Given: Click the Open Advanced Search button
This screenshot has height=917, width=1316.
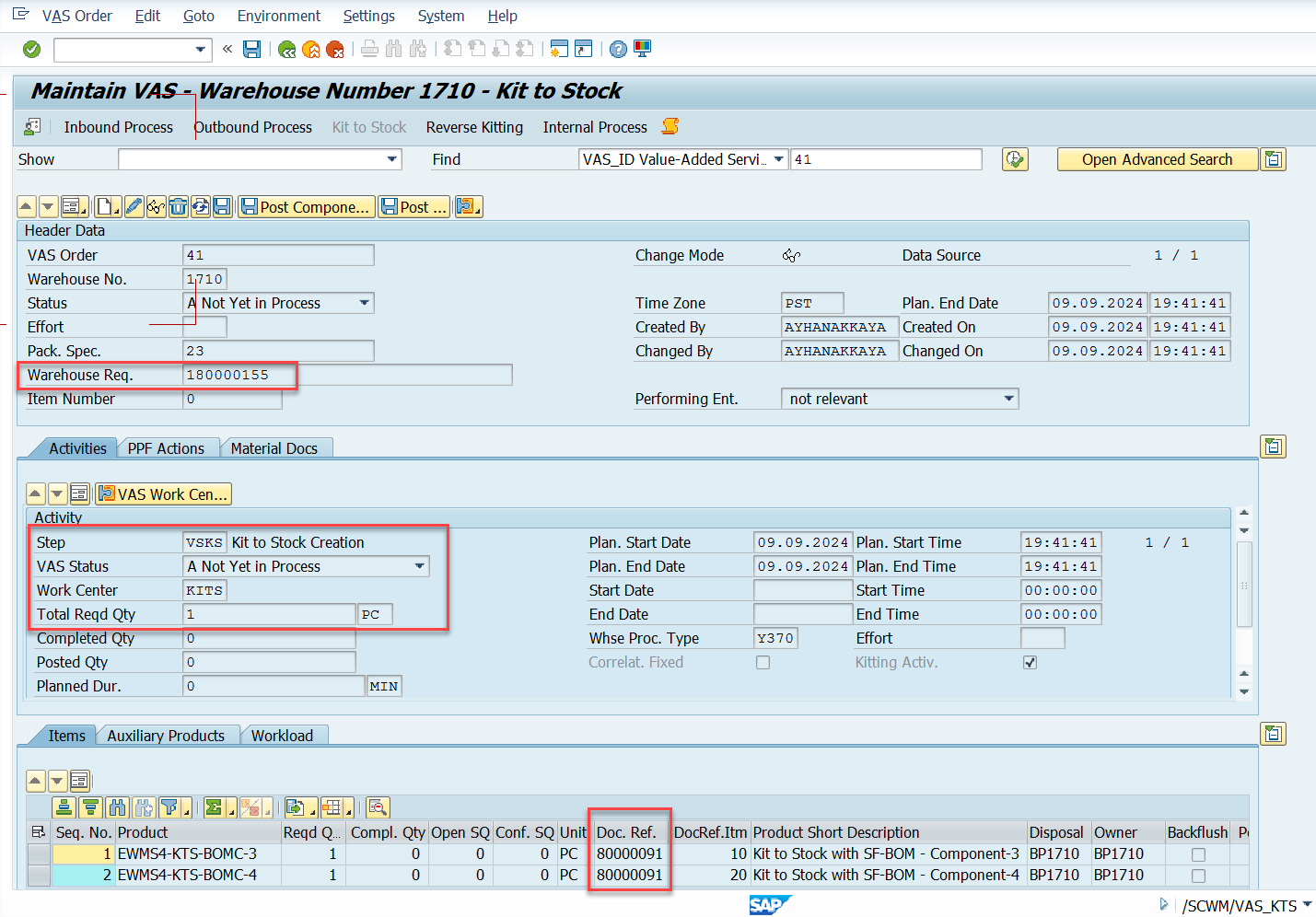Looking at the screenshot, I should pos(1157,159).
